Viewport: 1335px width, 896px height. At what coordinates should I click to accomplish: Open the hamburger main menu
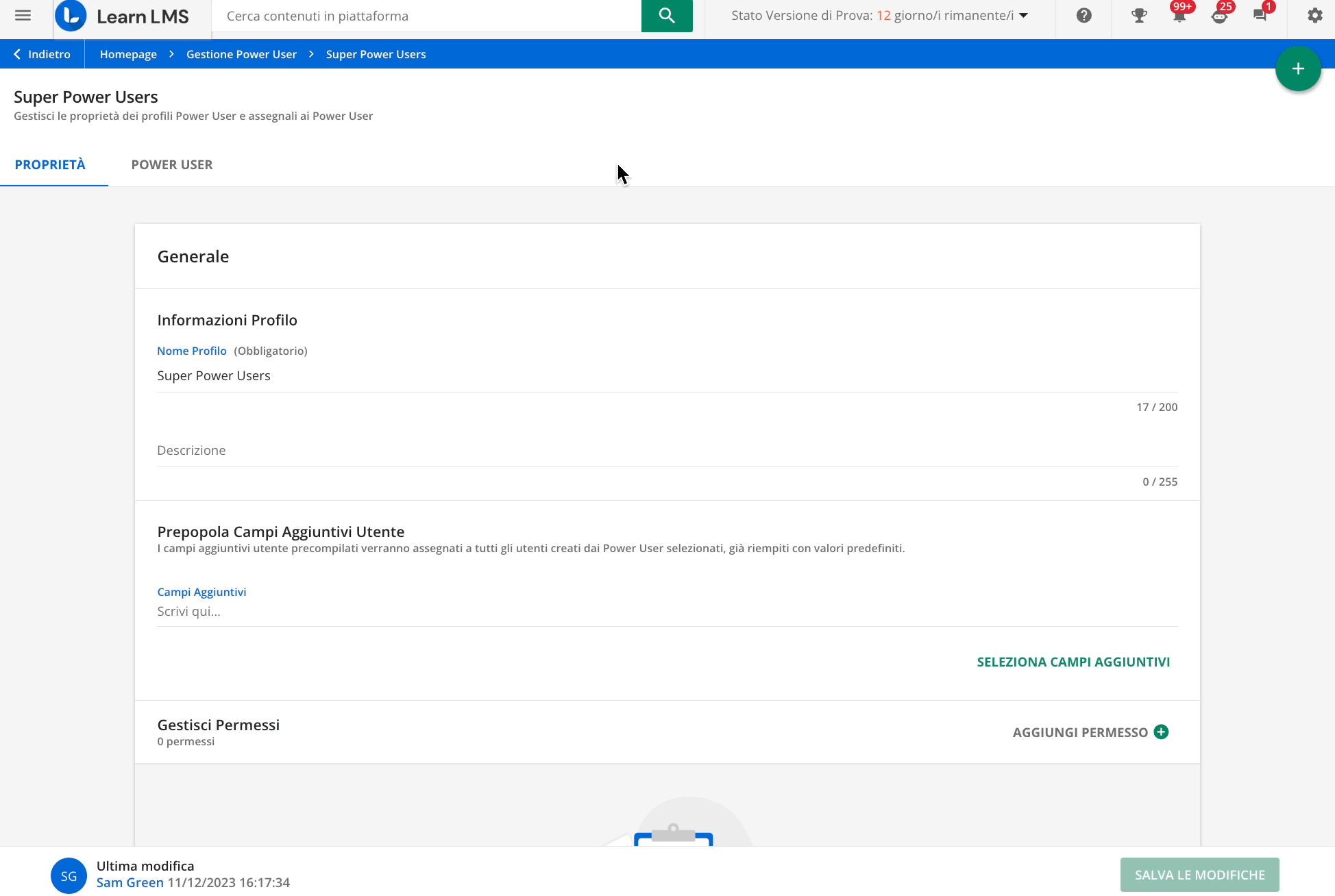coord(23,15)
